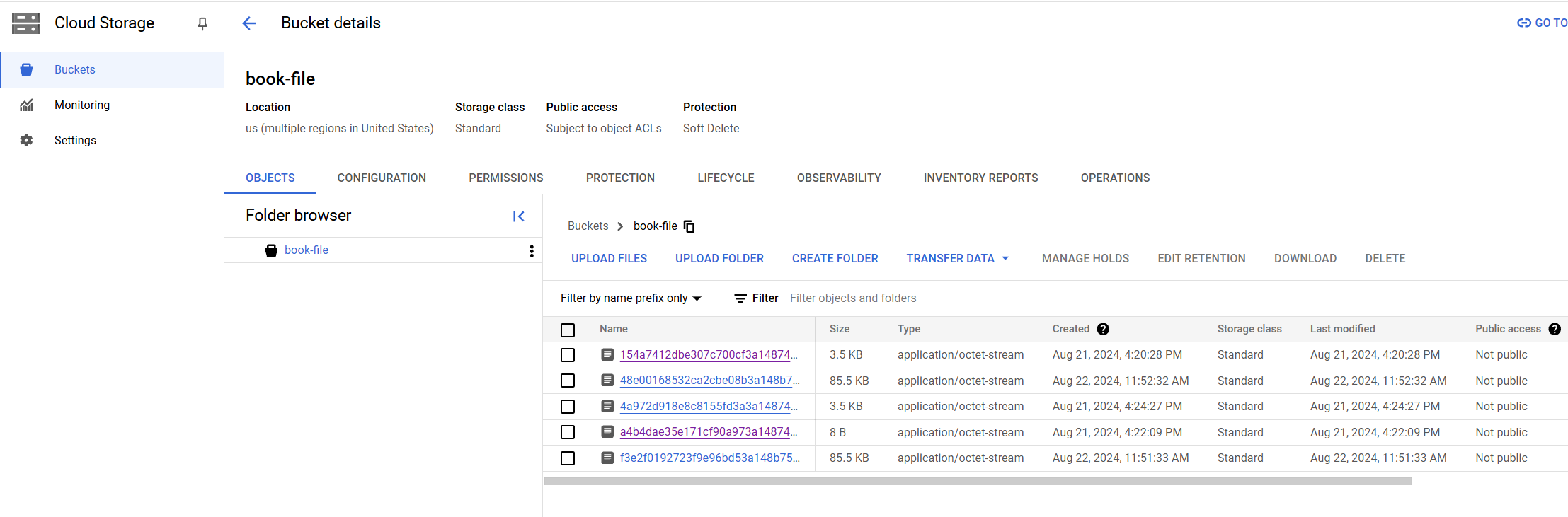Click the Edit Retention button
The height and width of the screenshot is (517, 1568).
click(1201, 259)
